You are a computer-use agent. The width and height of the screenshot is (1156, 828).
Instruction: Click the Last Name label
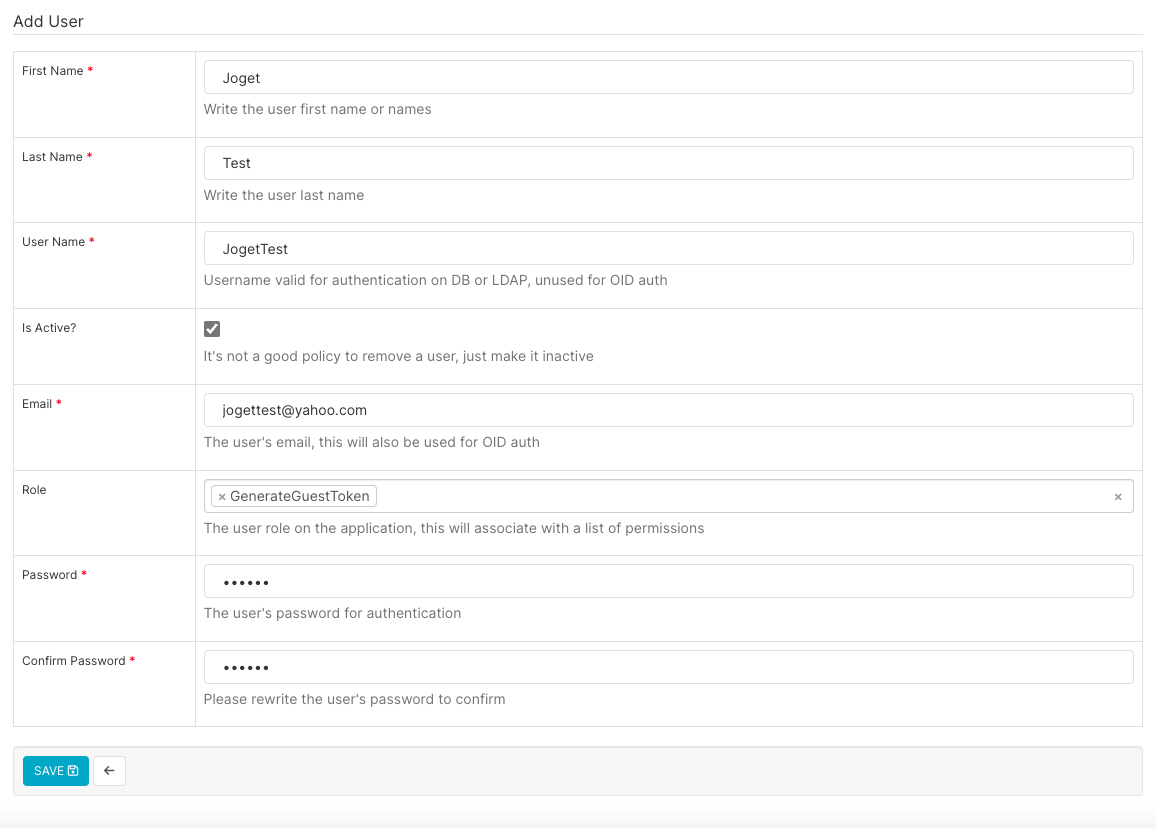click(52, 157)
